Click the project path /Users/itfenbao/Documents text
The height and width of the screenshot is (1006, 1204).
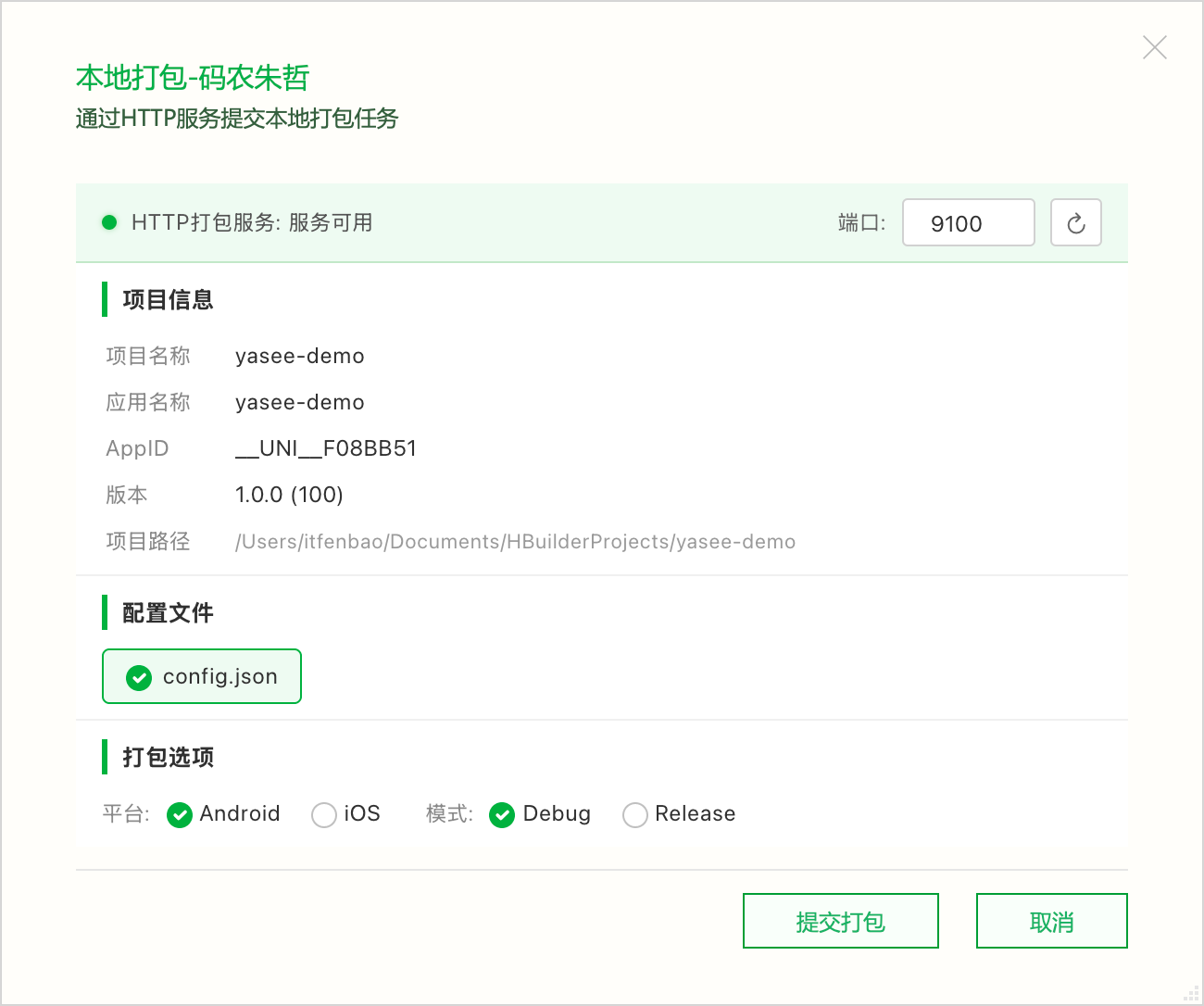tap(515, 542)
